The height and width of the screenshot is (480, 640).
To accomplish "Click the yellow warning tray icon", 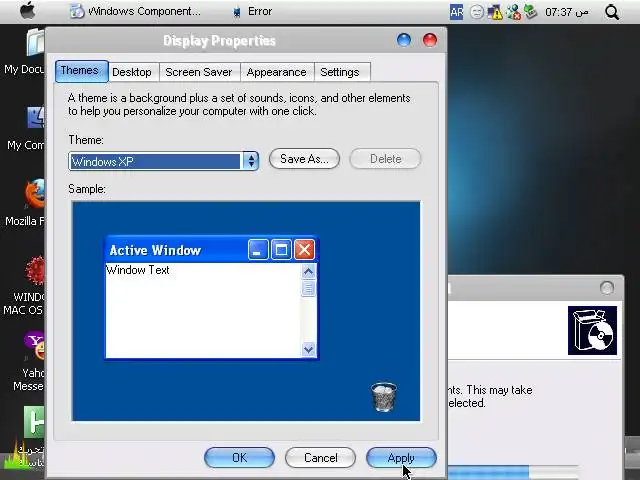I will tap(495, 12).
